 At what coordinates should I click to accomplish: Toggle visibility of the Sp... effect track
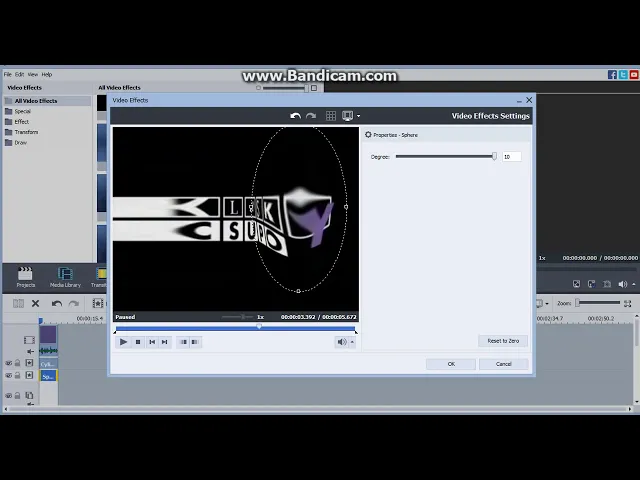click(x=9, y=375)
